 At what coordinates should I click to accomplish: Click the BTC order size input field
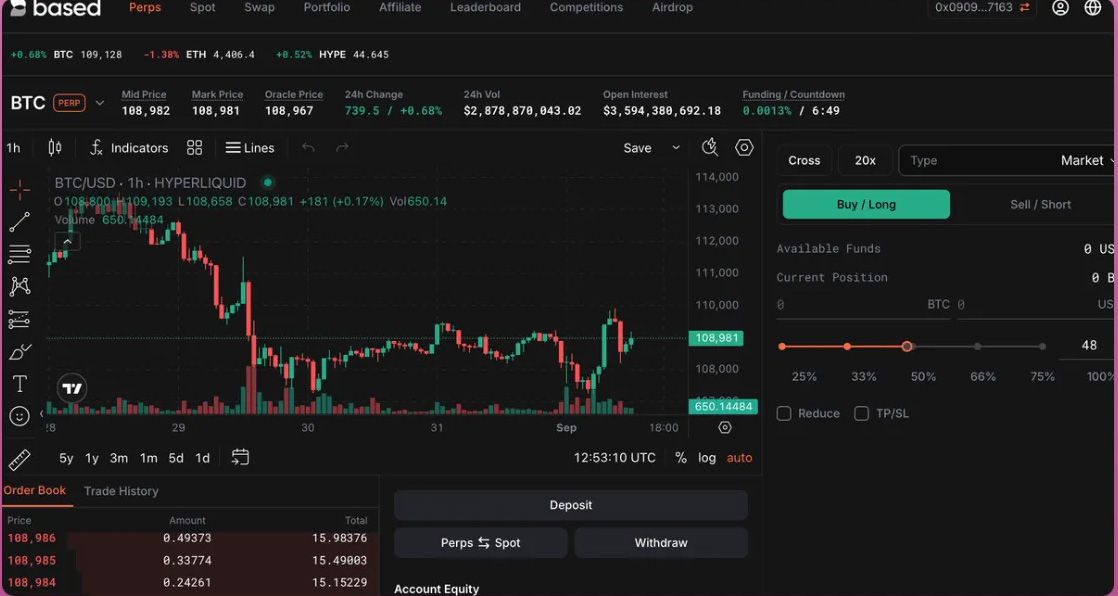[863, 304]
